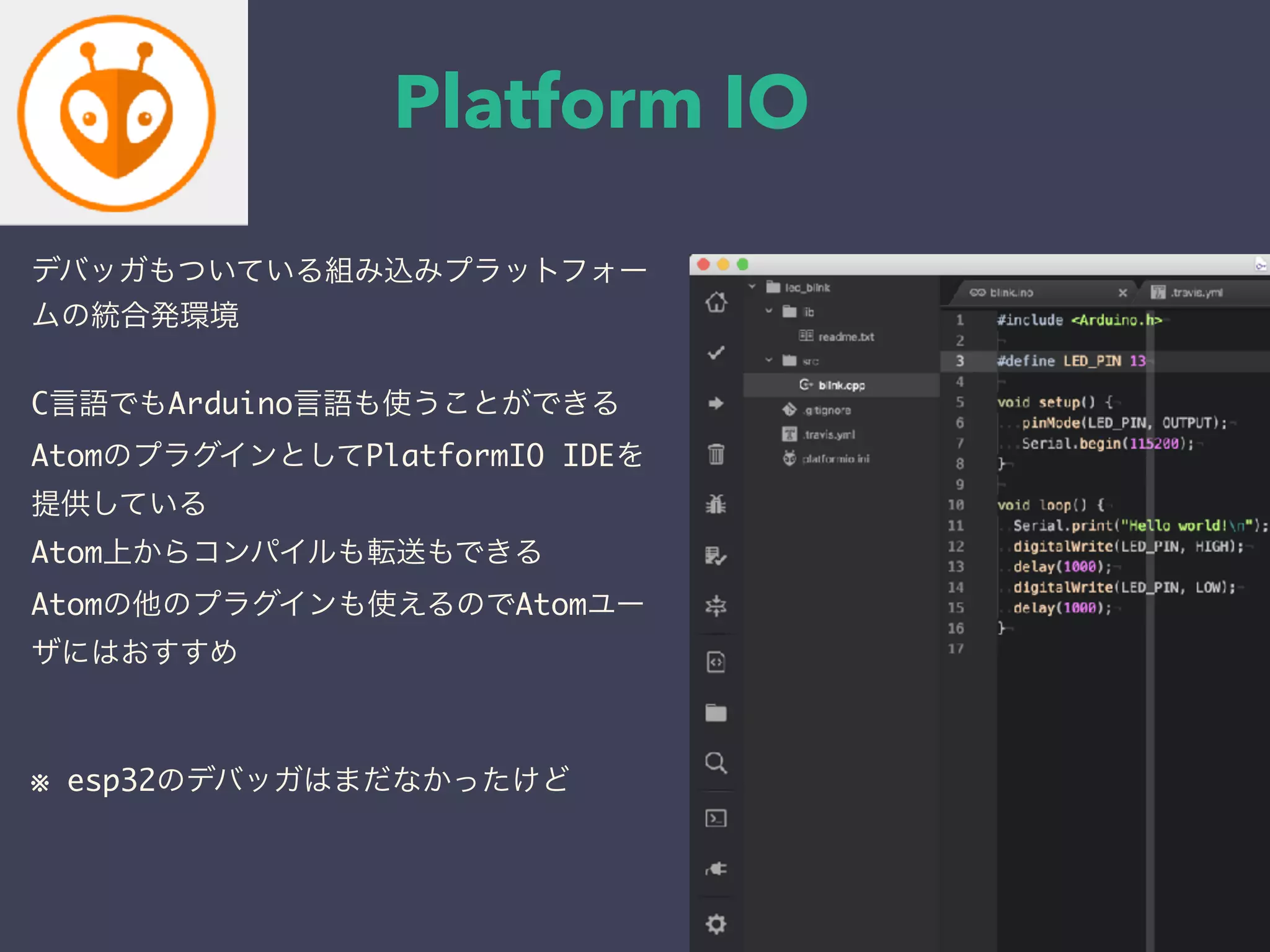
Task: Open Serial Monitor plug icon
Action: (x=716, y=869)
